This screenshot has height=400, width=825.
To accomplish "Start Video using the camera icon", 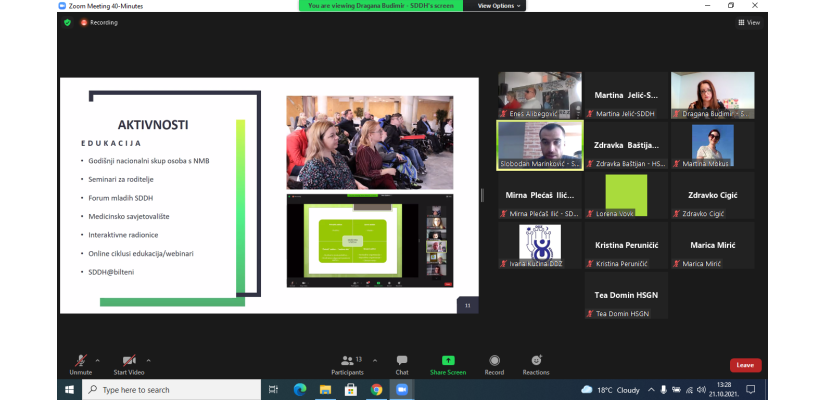I will tap(128, 361).
